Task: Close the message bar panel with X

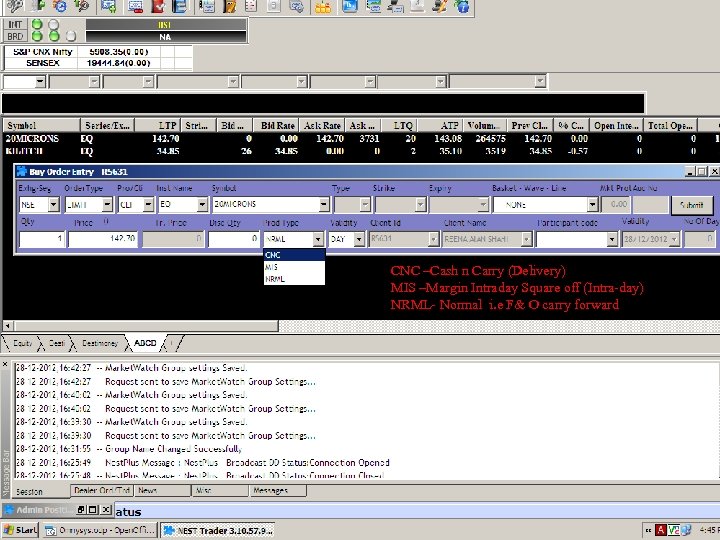Action: [x=5, y=365]
